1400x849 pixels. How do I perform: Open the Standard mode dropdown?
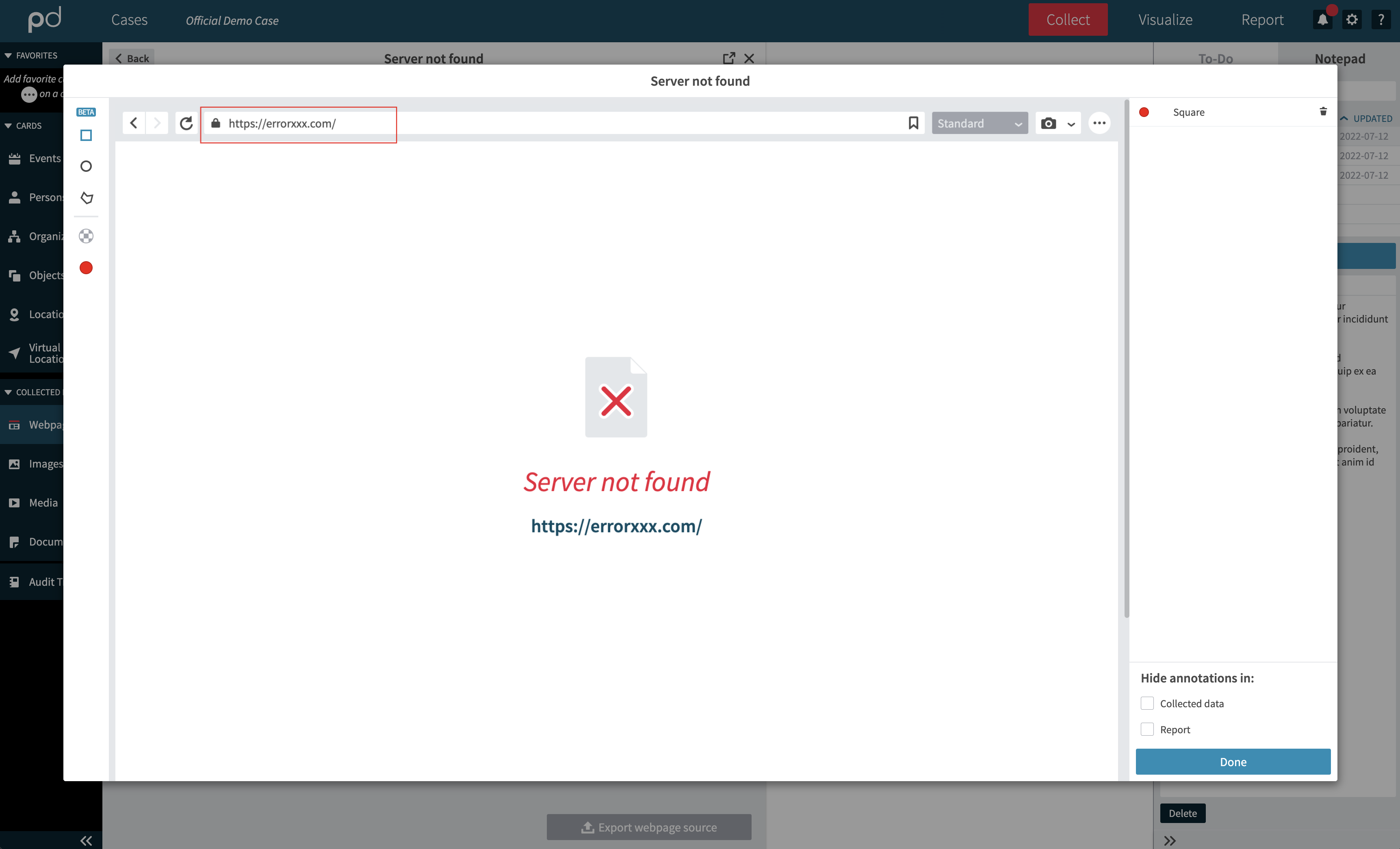[980, 123]
